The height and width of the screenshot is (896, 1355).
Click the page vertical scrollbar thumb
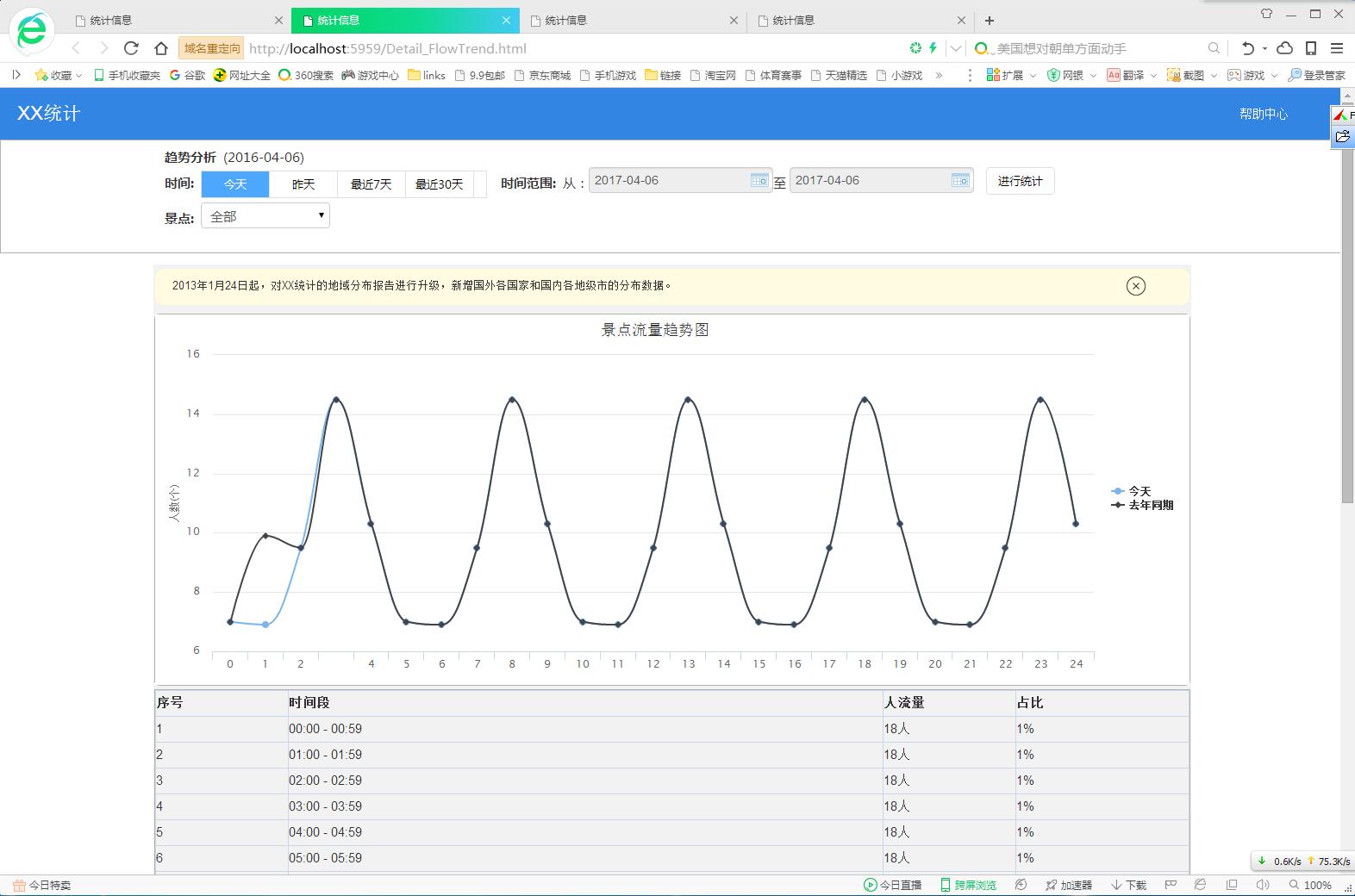1347,326
